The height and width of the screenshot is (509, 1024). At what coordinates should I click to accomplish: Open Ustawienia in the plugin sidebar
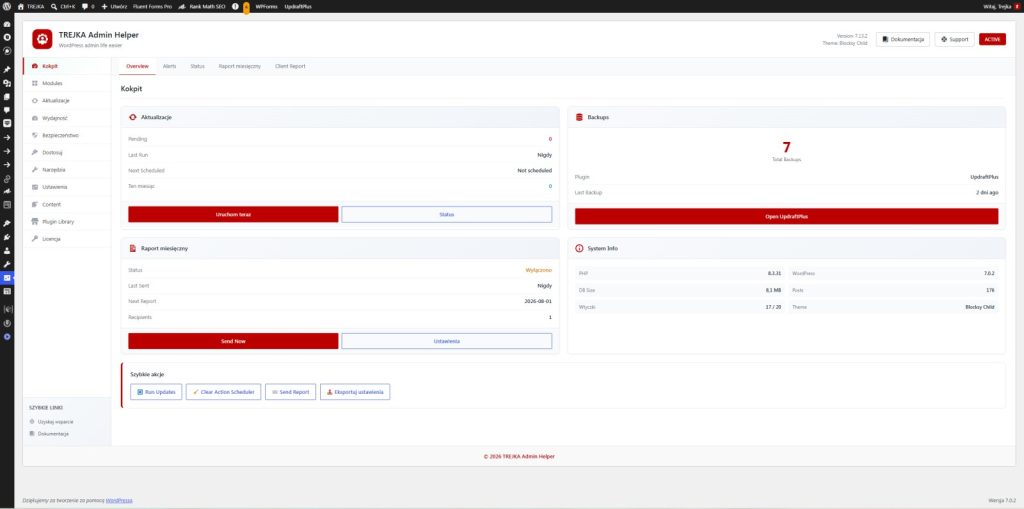click(67, 187)
